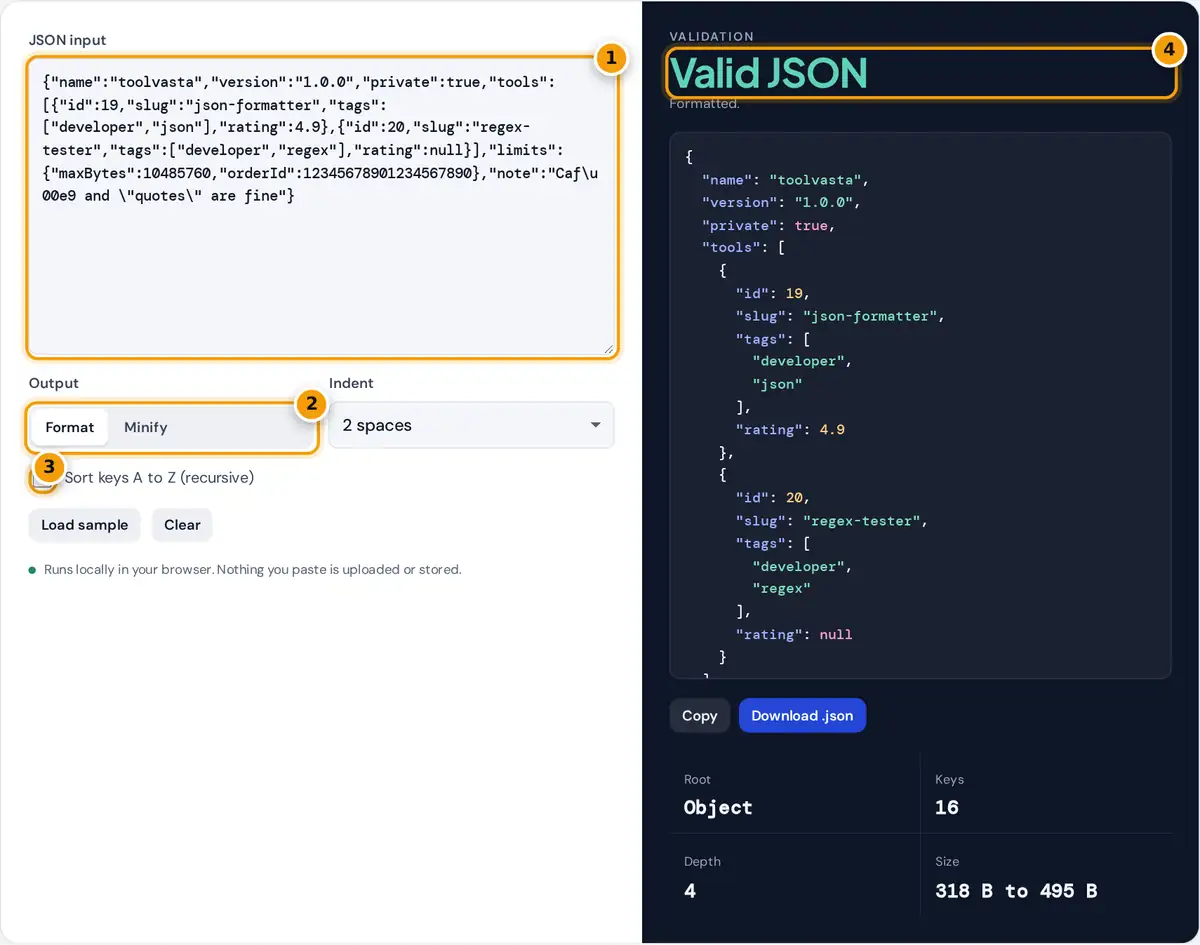Viewport: 1200px width, 945px height.
Task: Switch output mode to Minify
Action: pos(146,427)
